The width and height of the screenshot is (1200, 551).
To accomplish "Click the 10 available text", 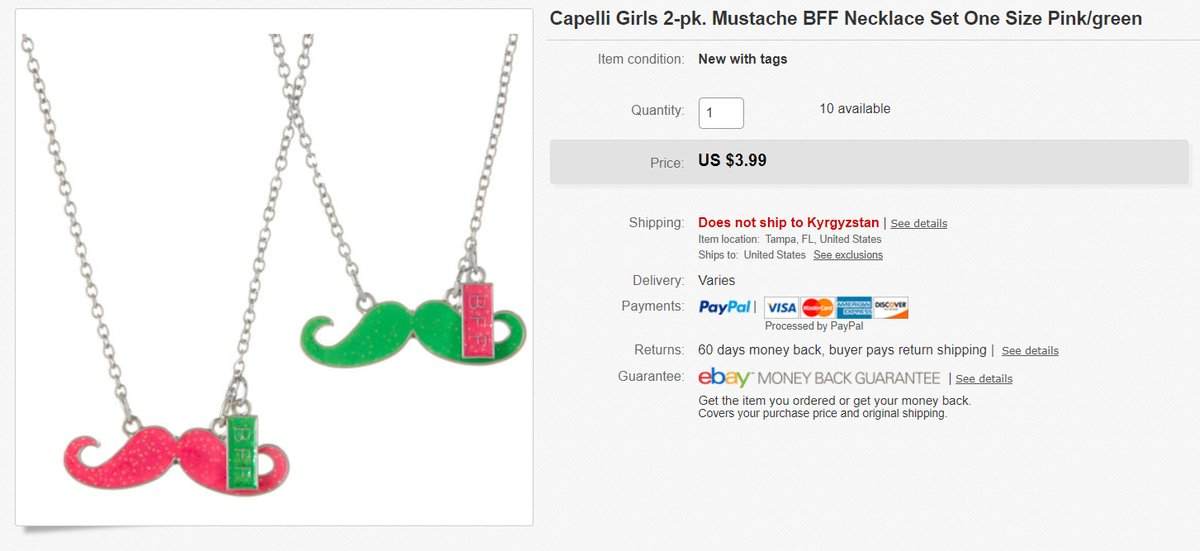I will coord(854,109).
